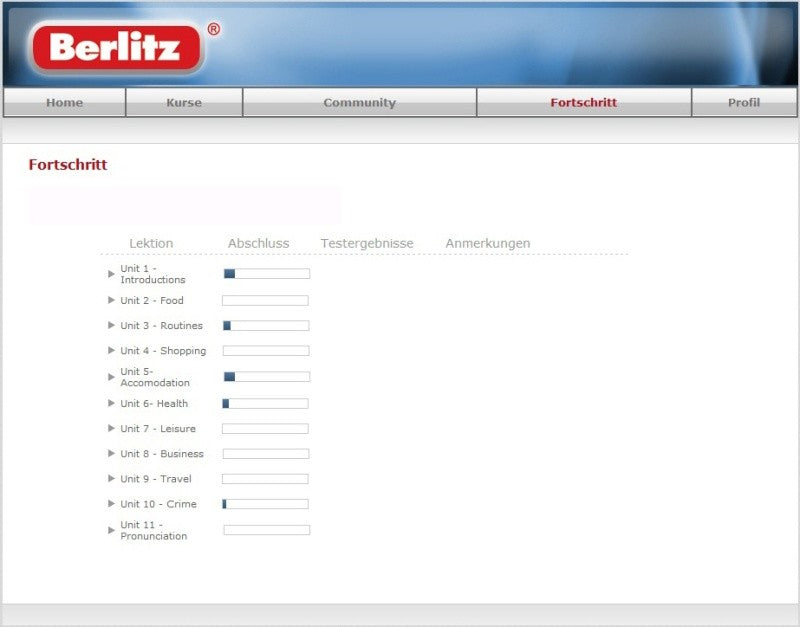Expand Unit 8 - Business arrow
Viewport: 800px width, 627px height.
[111, 453]
